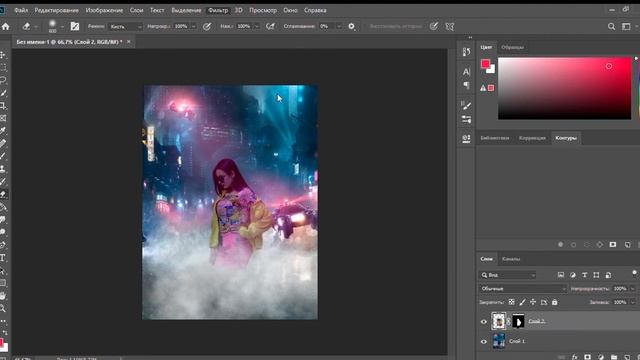Open the flow Наж. dropdown arrow
This screenshot has height=360, width=640.
pyautogui.click(x=256, y=27)
